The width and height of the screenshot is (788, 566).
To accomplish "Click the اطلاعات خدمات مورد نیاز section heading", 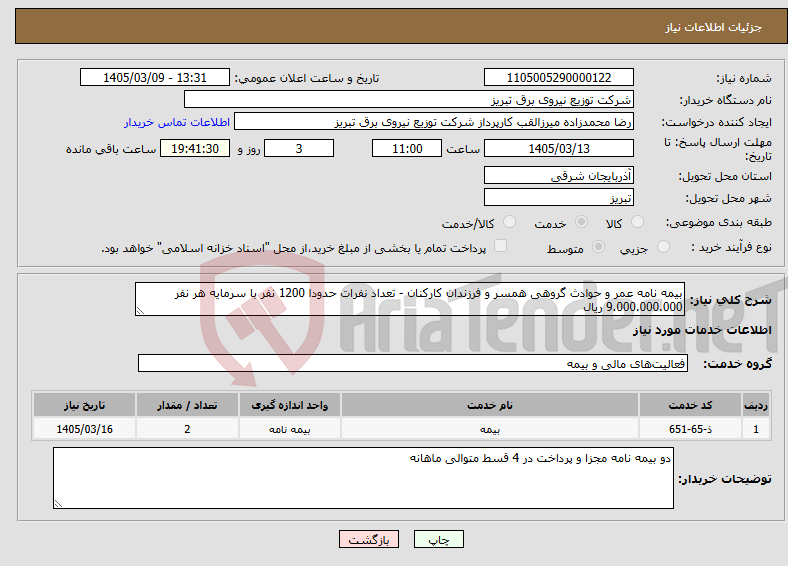I will (702, 330).
